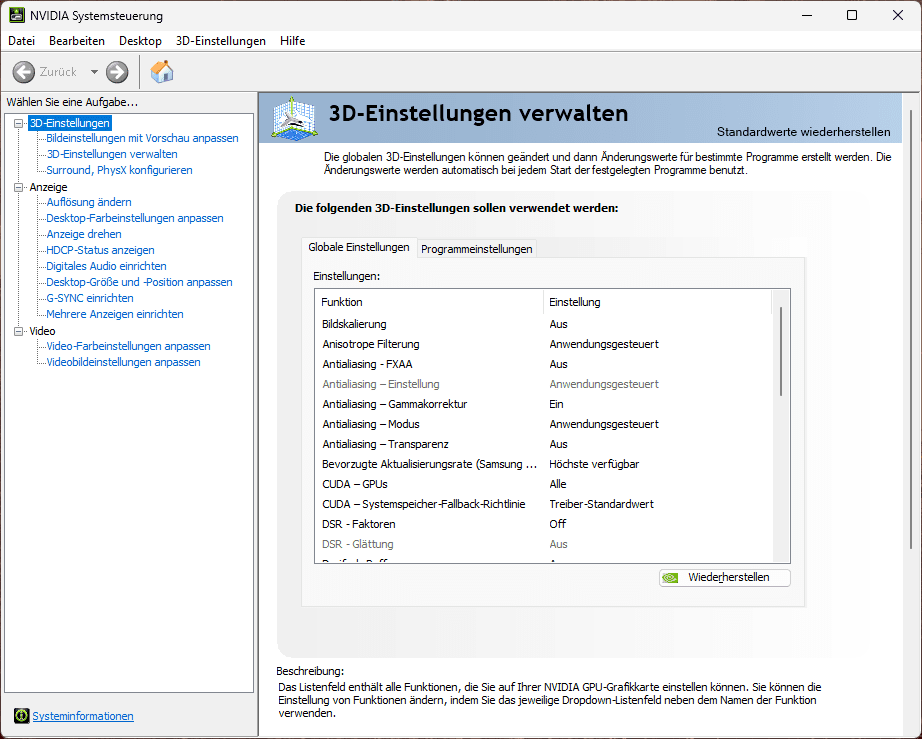Click the Wiederherstellen button
Viewport: 922px width, 739px height.
point(724,578)
